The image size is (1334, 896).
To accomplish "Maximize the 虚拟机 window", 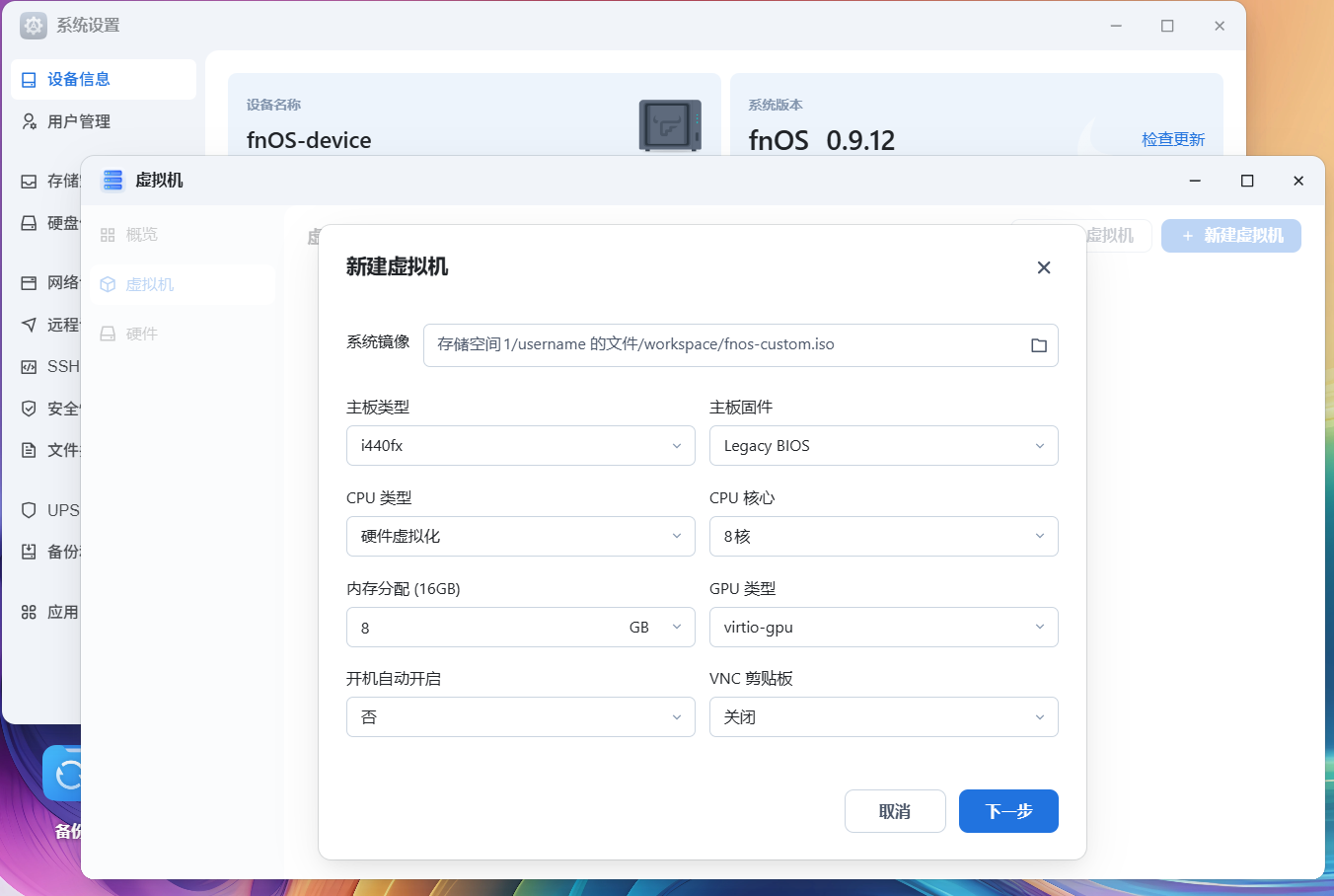I will tap(1247, 181).
